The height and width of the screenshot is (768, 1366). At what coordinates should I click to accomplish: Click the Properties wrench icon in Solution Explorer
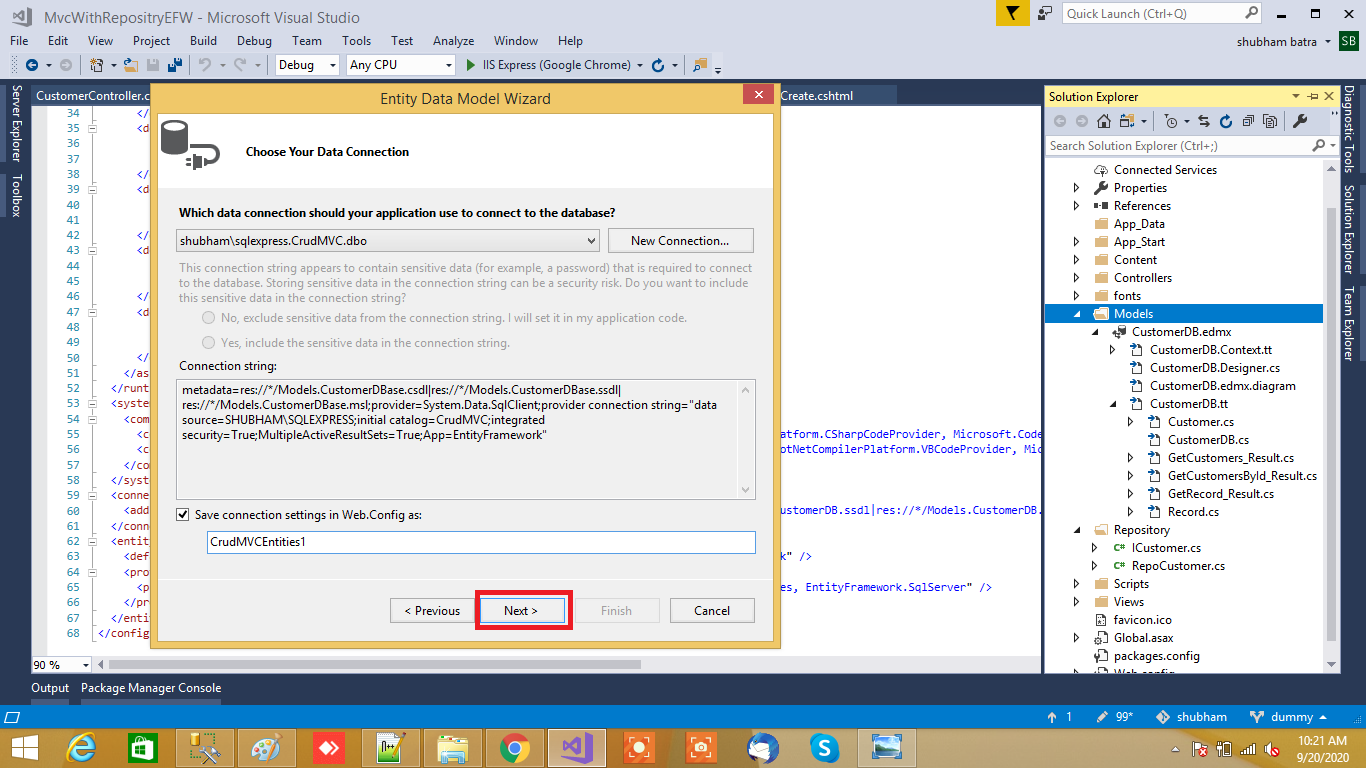[x=1300, y=121]
